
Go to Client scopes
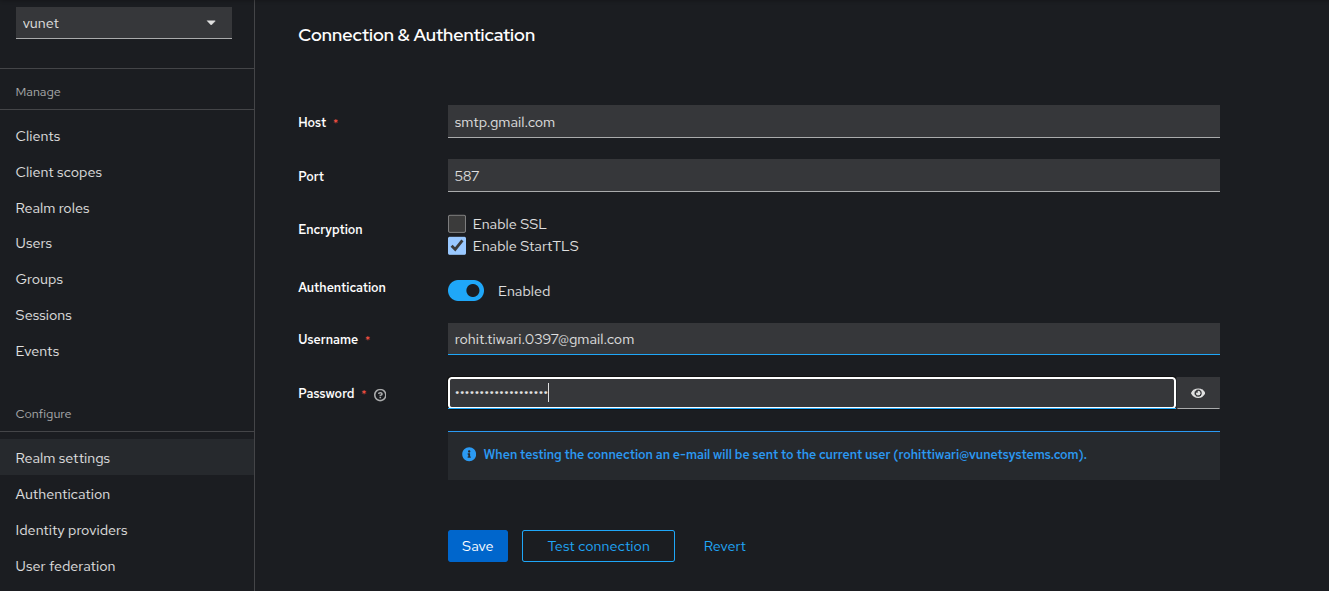pyautogui.click(x=59, y=172)
